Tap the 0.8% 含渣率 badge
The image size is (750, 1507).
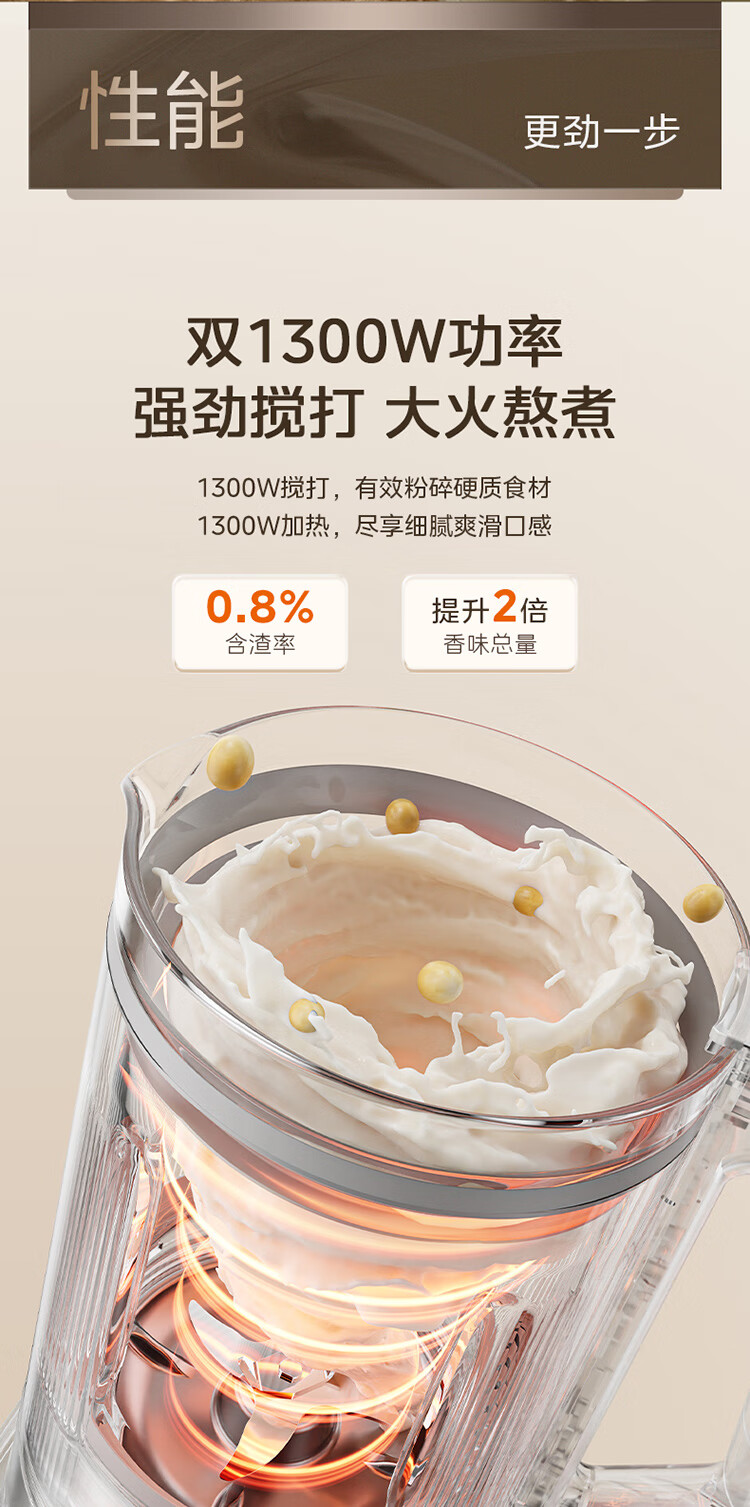pyautogui.click(x=260, y=622)
